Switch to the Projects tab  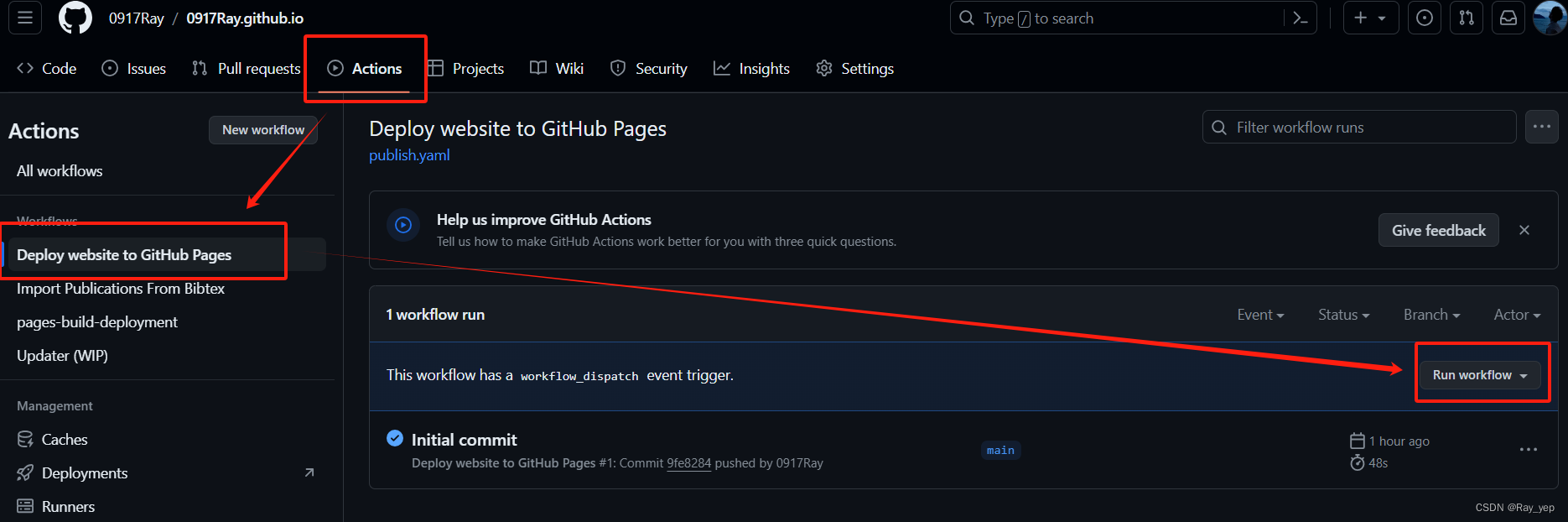[466, 69]
